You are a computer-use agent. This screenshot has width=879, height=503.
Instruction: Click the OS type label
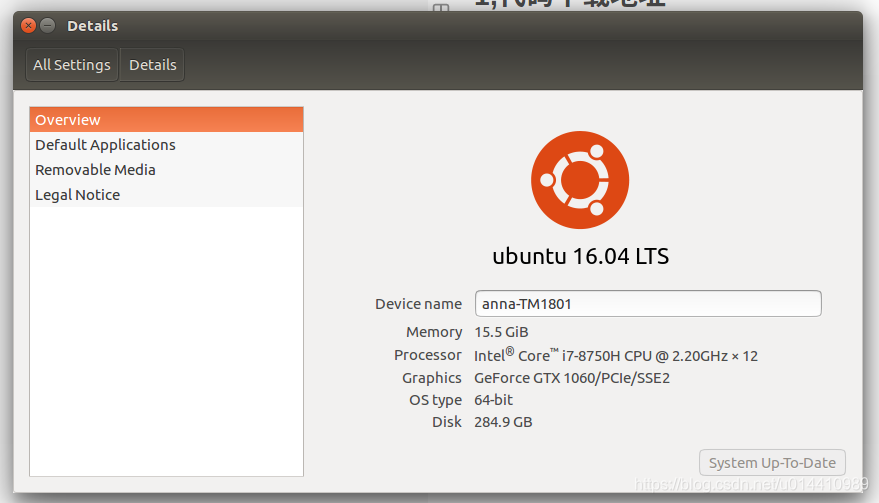[435, 400]
